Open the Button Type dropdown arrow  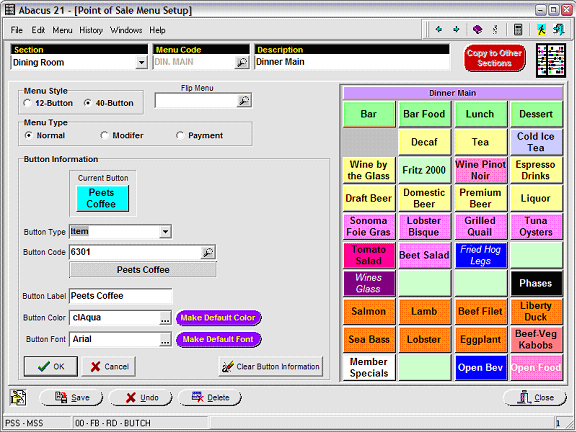tap(165, 232)
